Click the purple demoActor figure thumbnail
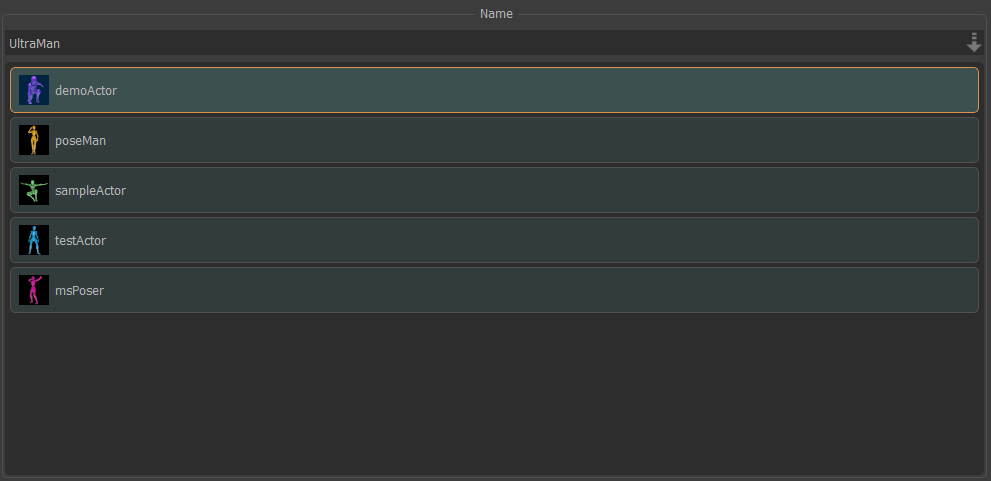Screen dimensions: 991x481 tap(34, 90)
